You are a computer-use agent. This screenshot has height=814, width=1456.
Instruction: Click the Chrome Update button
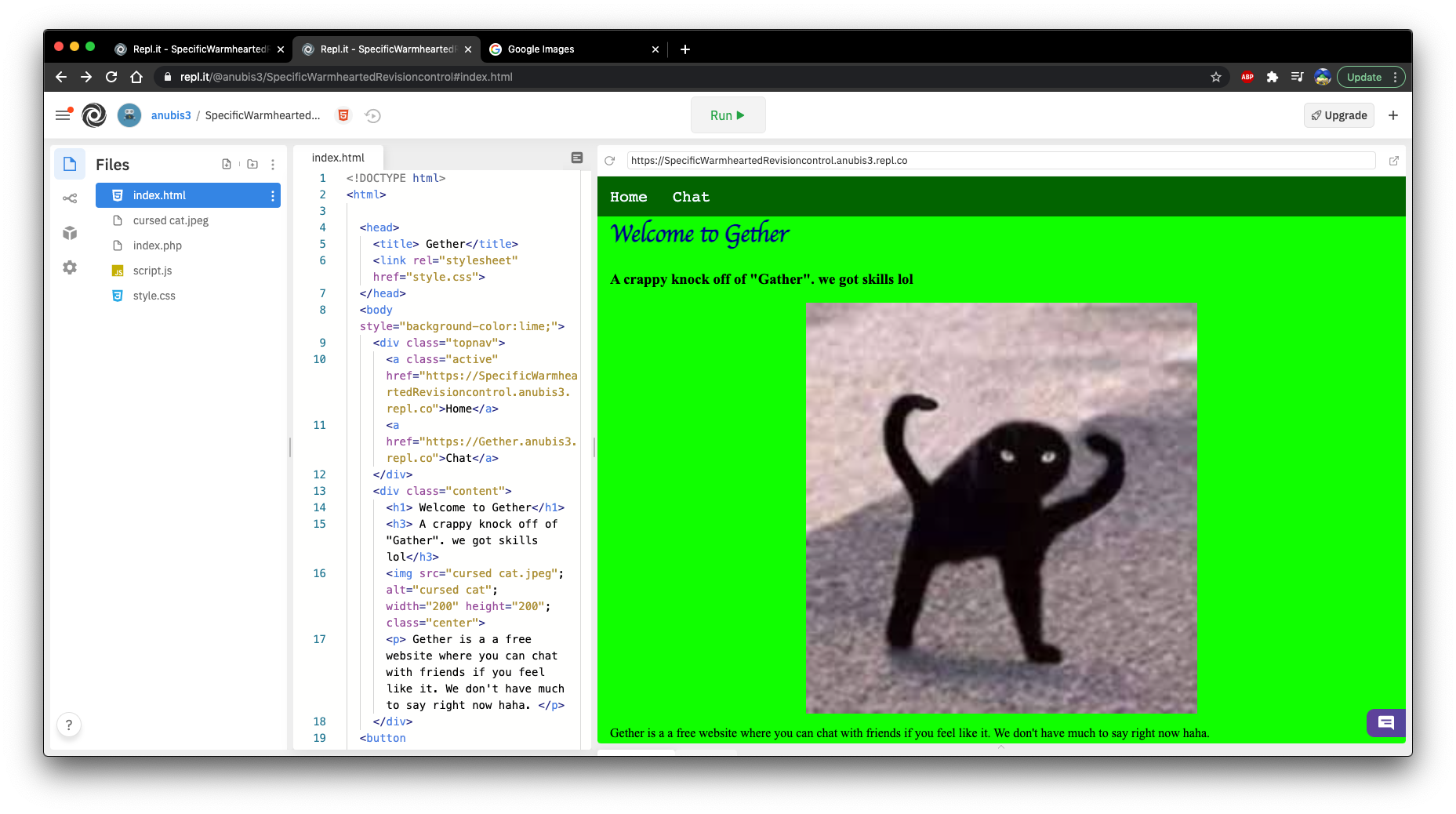pos(1371,77)
